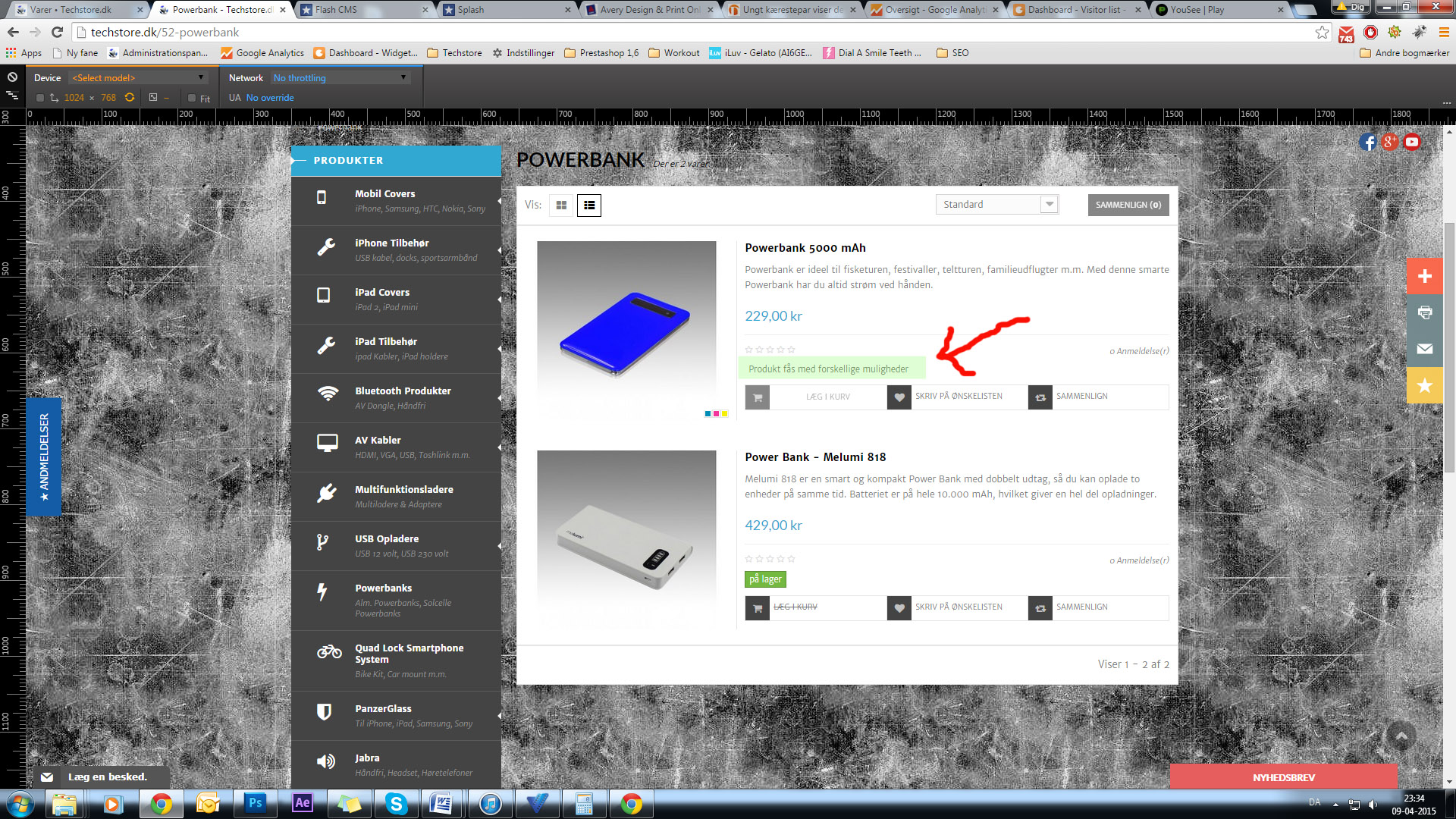
Task: Open Network throttling dropdown
Action: pos(340,78)
